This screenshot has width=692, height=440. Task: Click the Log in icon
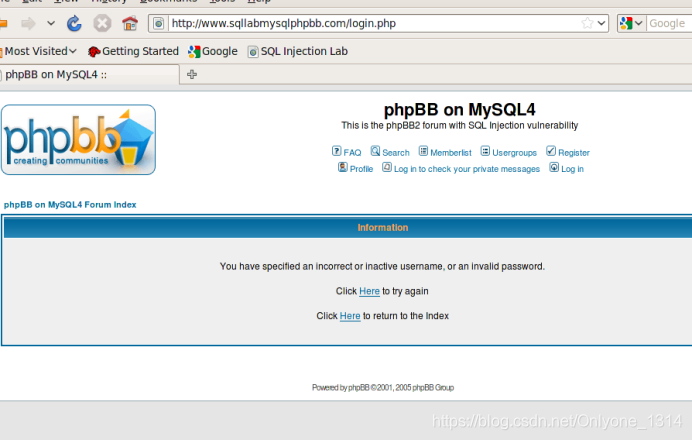coord(554,167)
